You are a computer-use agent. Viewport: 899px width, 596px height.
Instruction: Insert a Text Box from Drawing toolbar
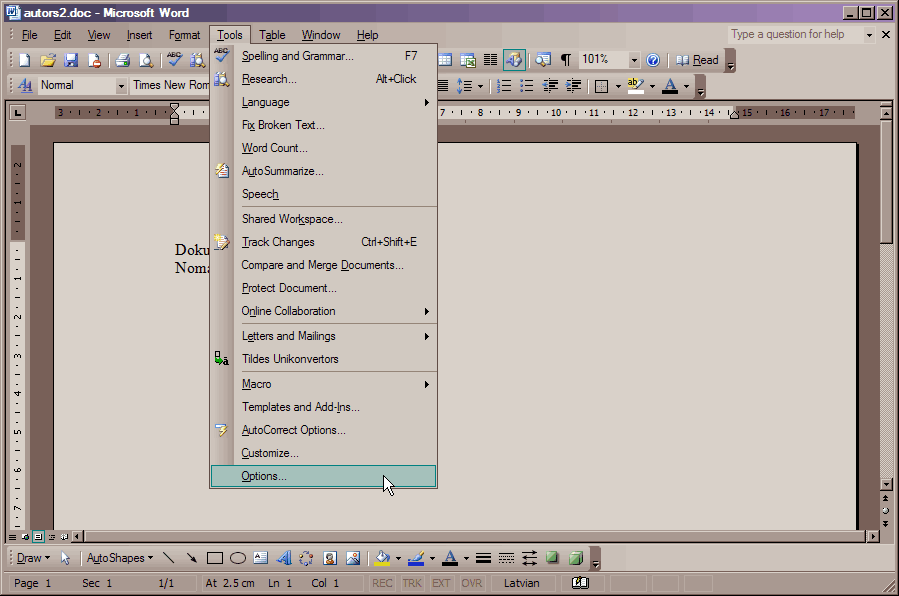[261, 558]
